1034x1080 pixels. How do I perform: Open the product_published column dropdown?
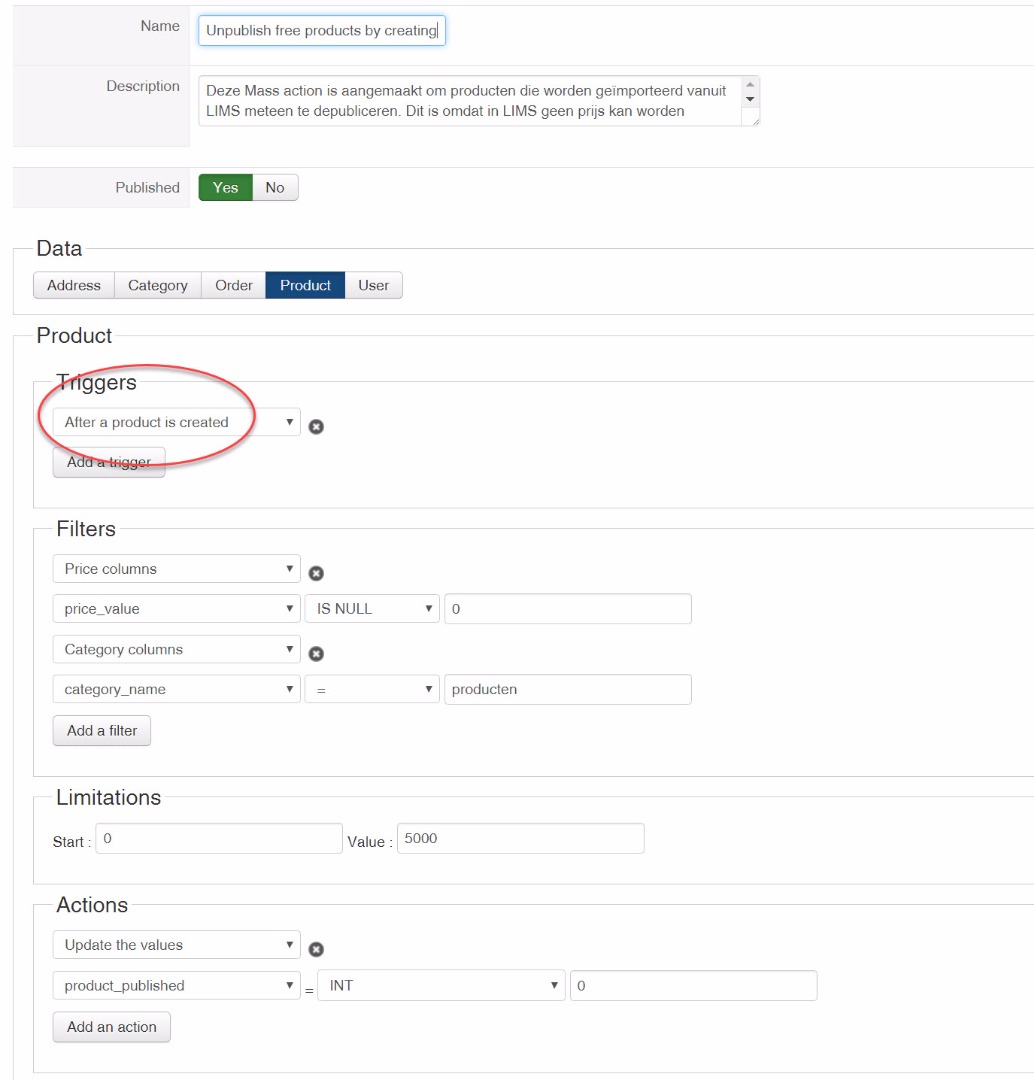tap(176, 986)
